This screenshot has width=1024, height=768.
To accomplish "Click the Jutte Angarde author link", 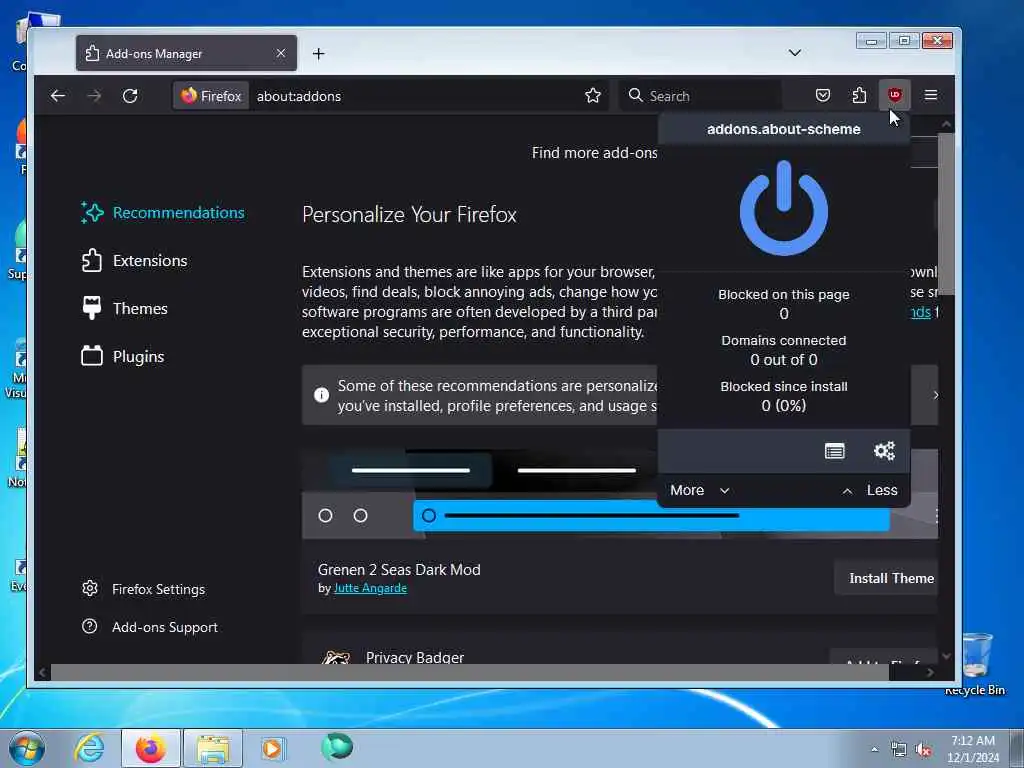I will pyautogui.click(x=370, y=588).
